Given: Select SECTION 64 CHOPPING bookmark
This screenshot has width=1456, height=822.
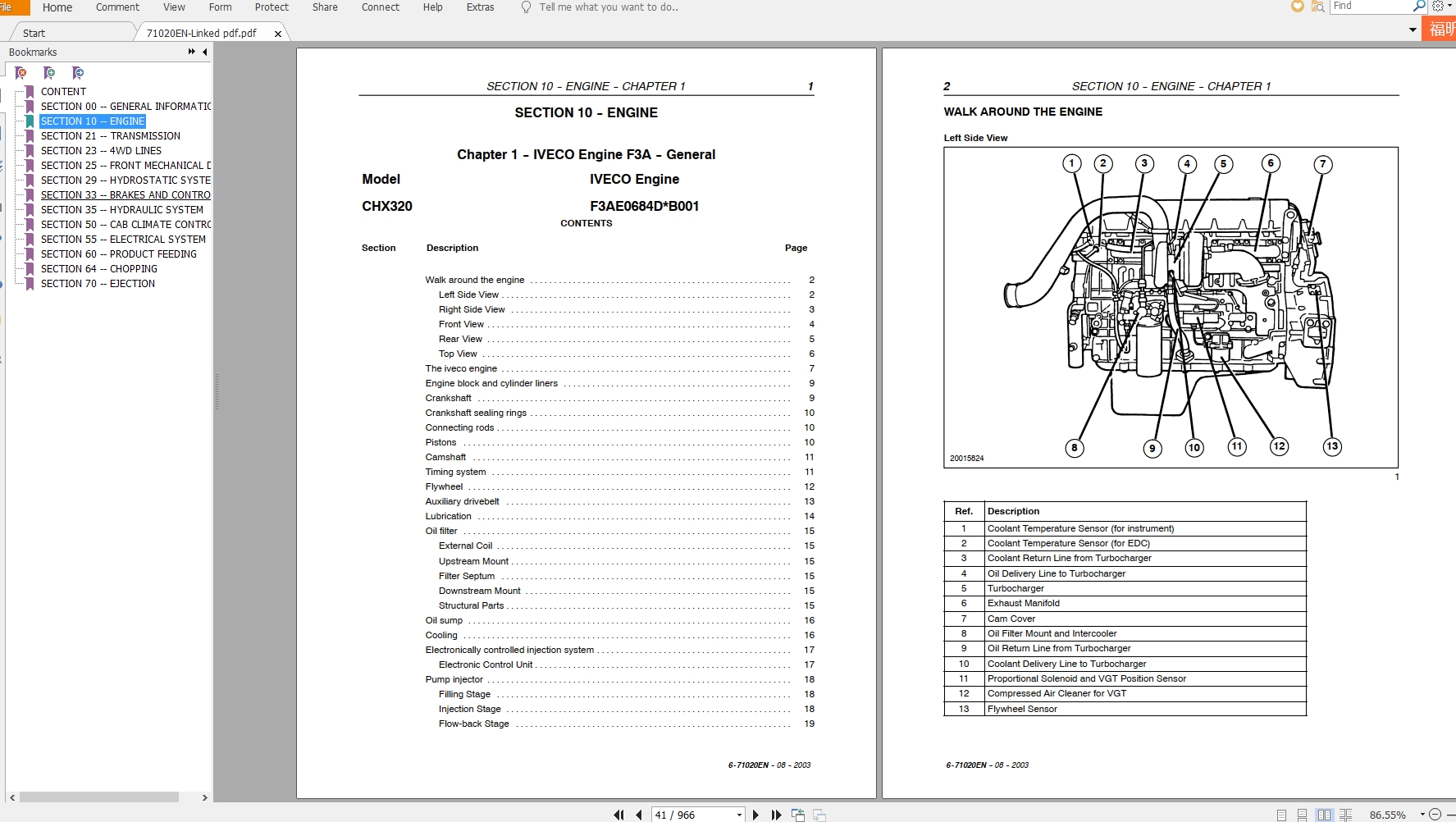Looking at the screenshot, I should [99, 269].
